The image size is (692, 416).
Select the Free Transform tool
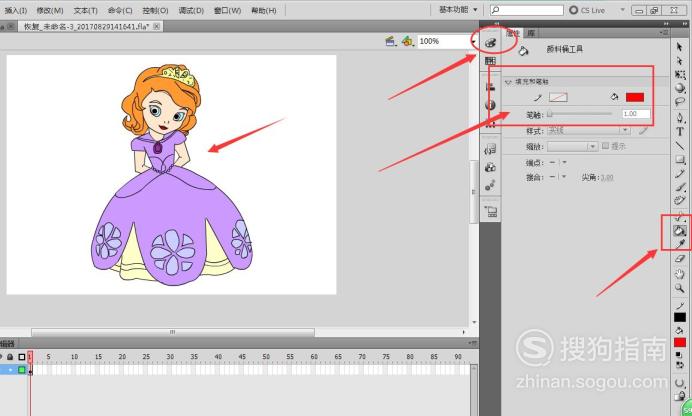click(680, 74)
